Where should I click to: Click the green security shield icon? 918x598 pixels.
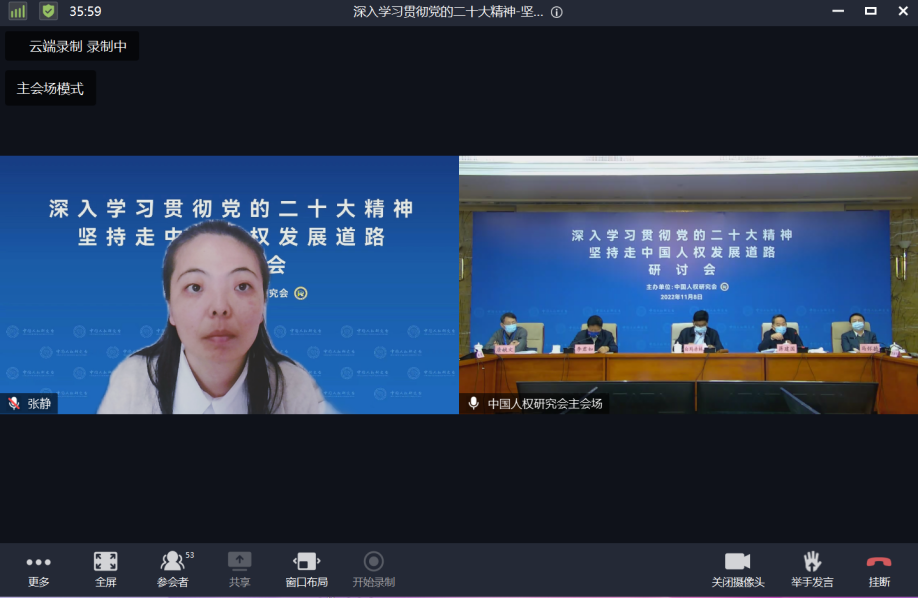click(x=48, y=12)
